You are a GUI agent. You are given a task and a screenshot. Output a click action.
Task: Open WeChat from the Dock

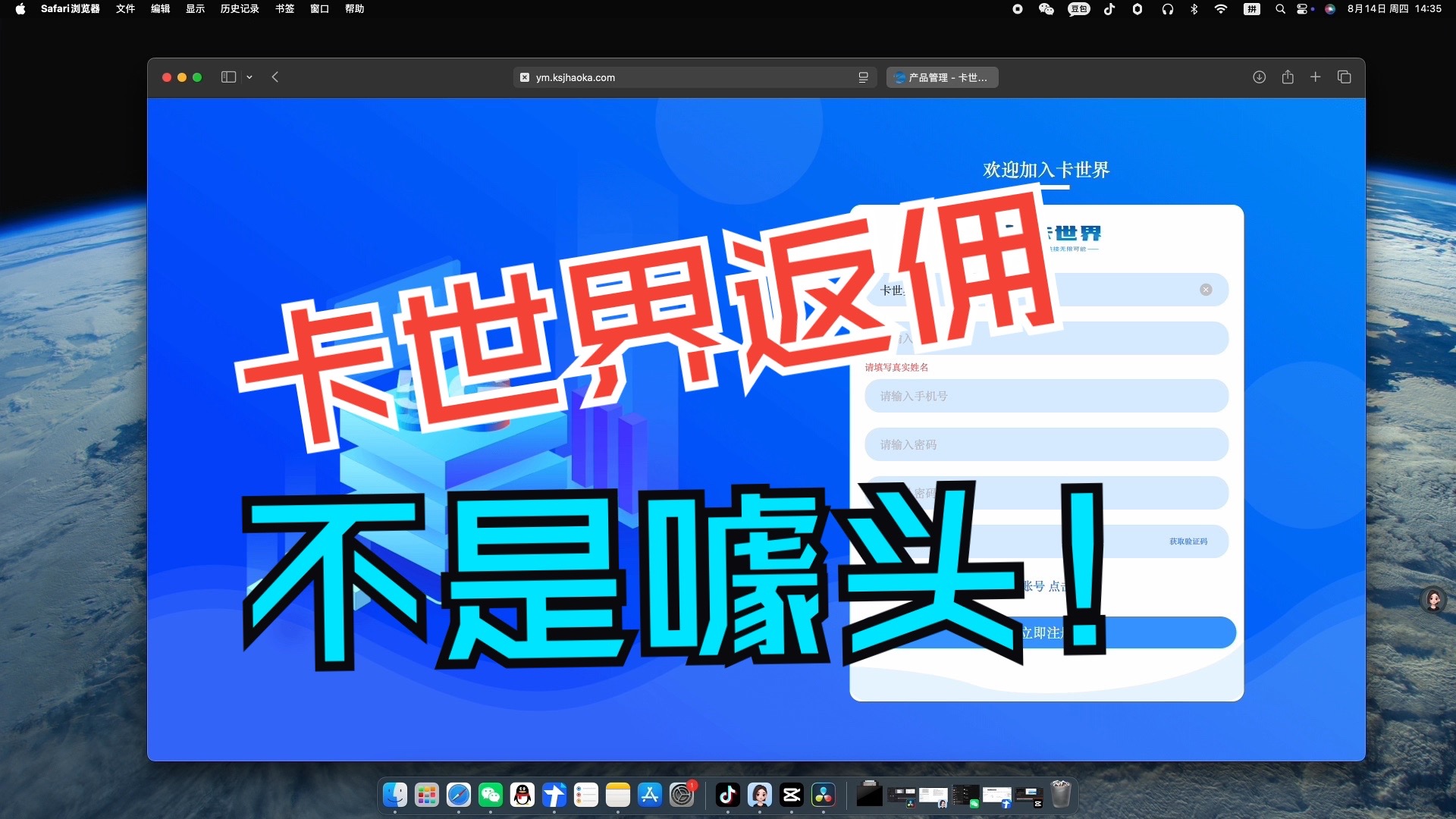pos(491,795)
